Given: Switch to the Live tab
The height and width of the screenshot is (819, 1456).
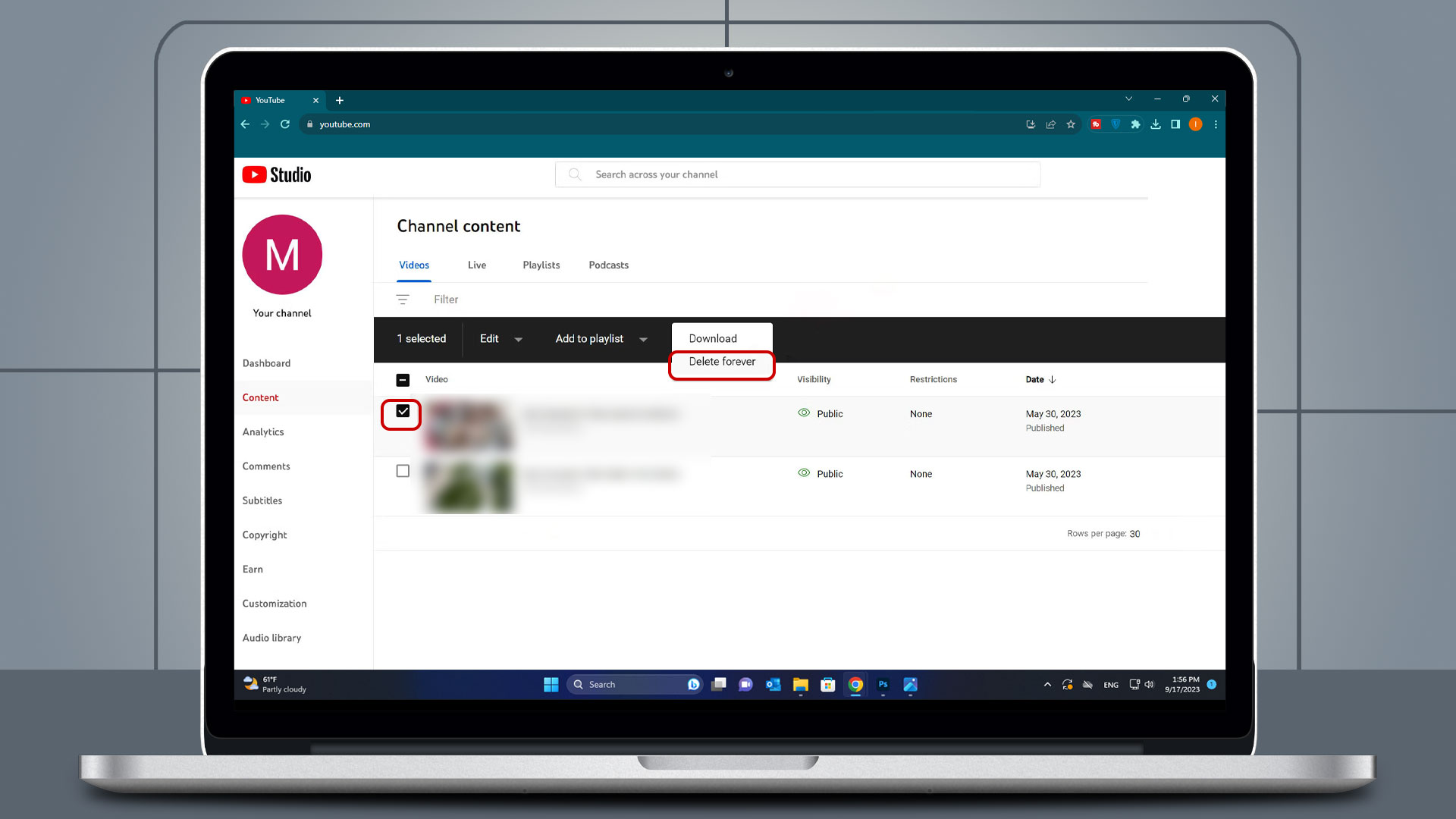Looking at the screenshot, I should click(477, 265).
